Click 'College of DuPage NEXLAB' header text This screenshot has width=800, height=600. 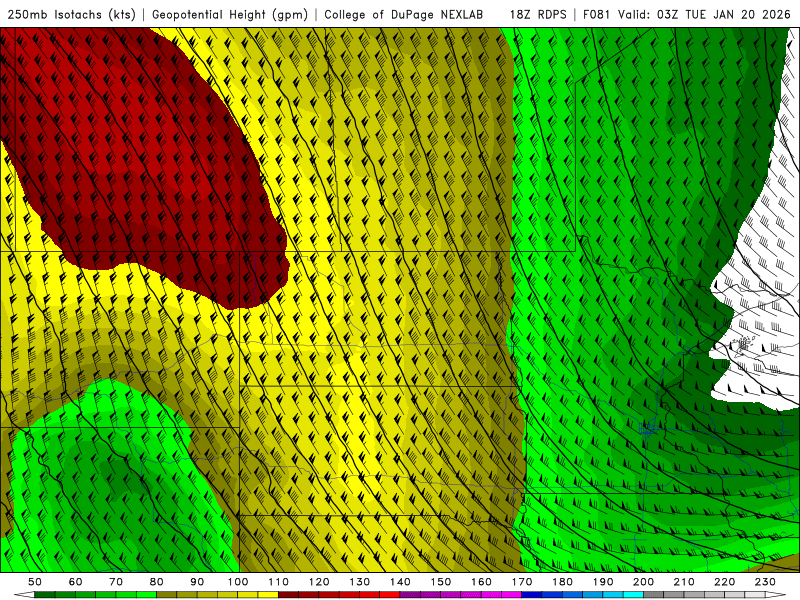pyautogui.click(x=404, y=14)
